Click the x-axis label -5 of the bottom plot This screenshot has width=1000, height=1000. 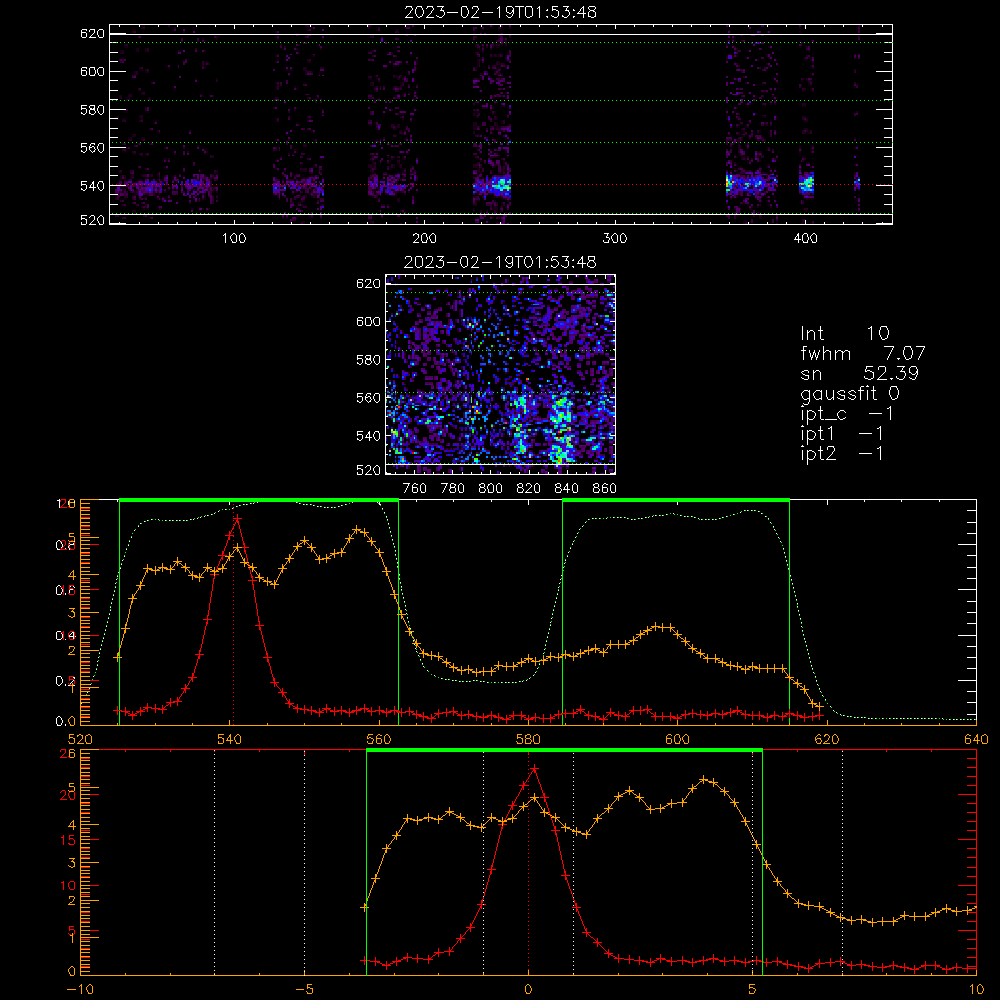pos(304,990)
